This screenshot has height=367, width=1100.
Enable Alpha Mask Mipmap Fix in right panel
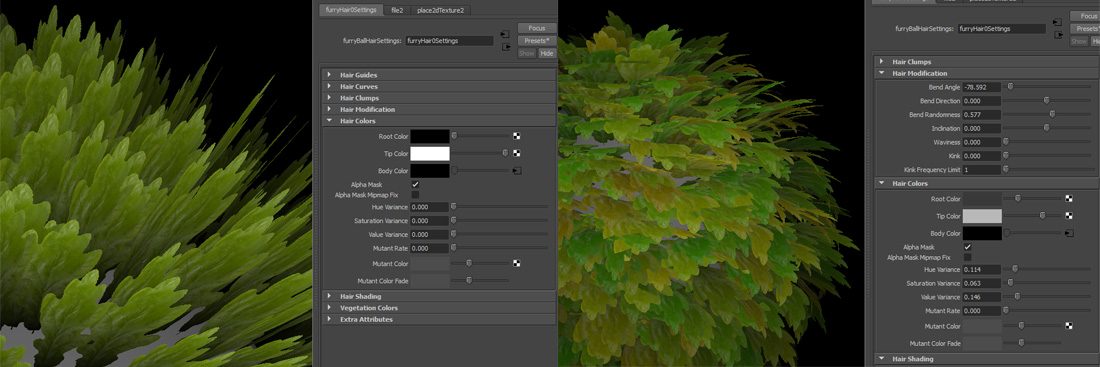pyautogui.click(x=967, y=258)
